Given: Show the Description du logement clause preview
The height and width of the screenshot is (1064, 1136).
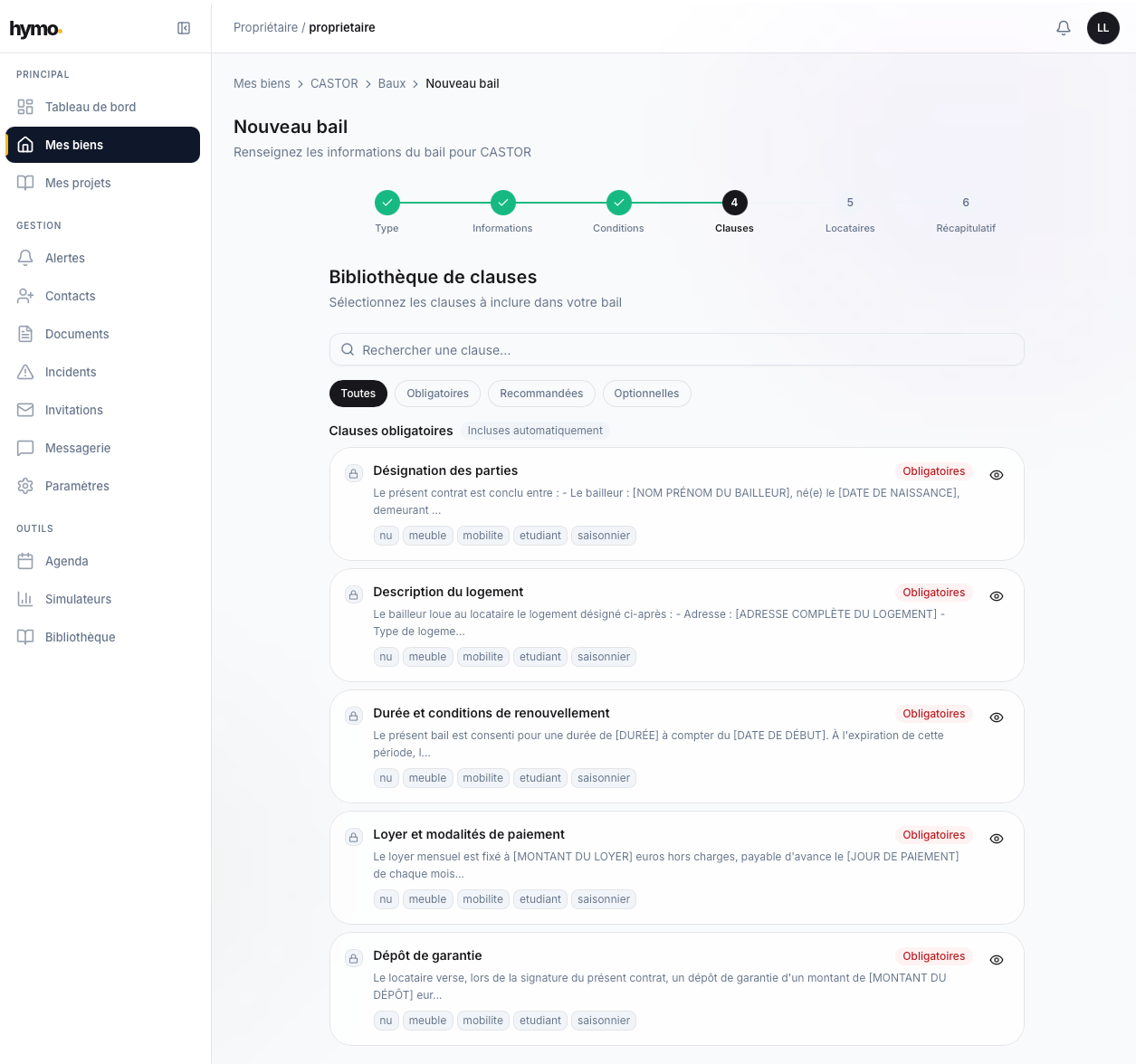Looking at the screenshot, I should tap(996, 596).
